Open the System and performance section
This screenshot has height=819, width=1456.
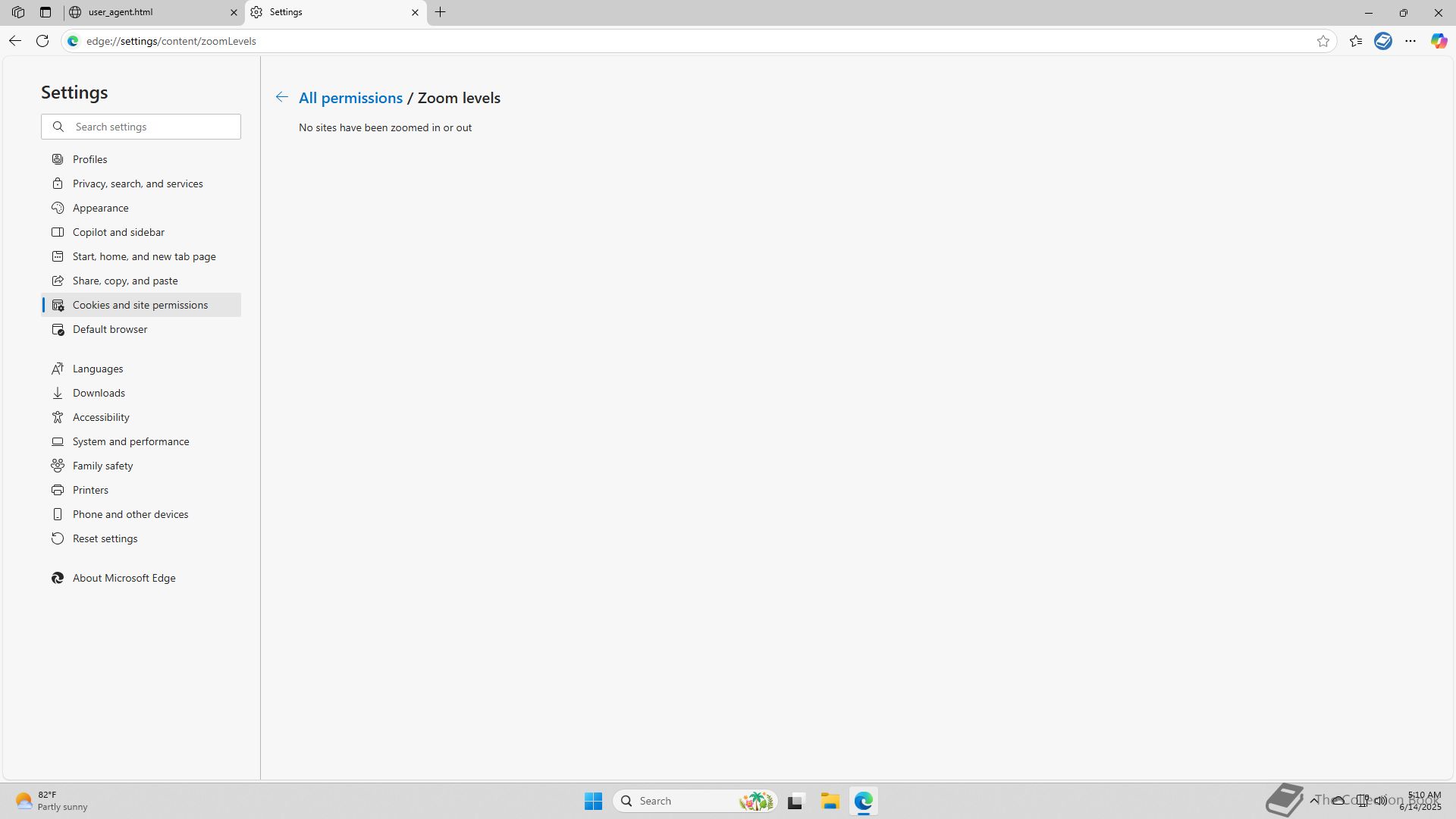click(130, 441)
